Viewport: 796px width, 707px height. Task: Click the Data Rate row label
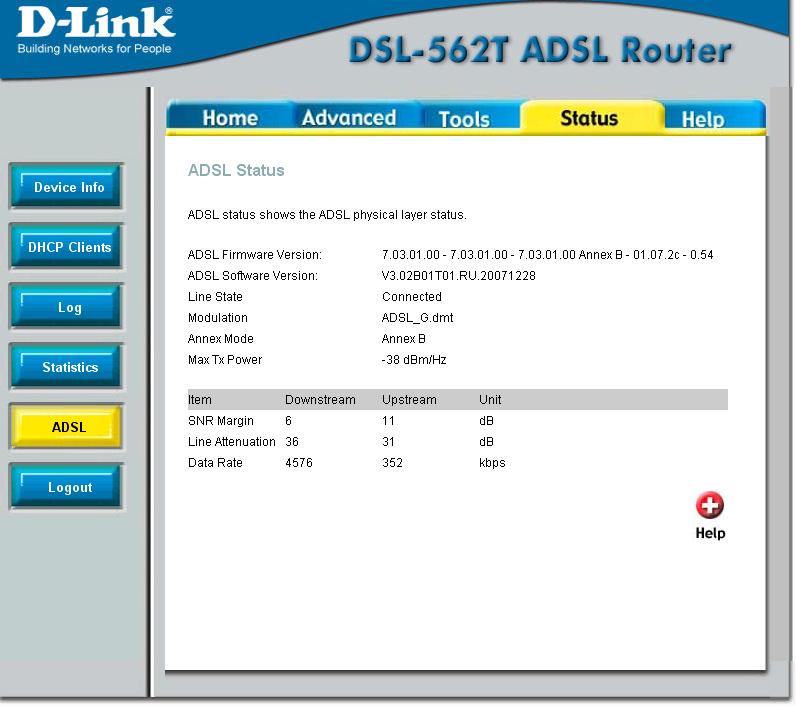[215, 463]
